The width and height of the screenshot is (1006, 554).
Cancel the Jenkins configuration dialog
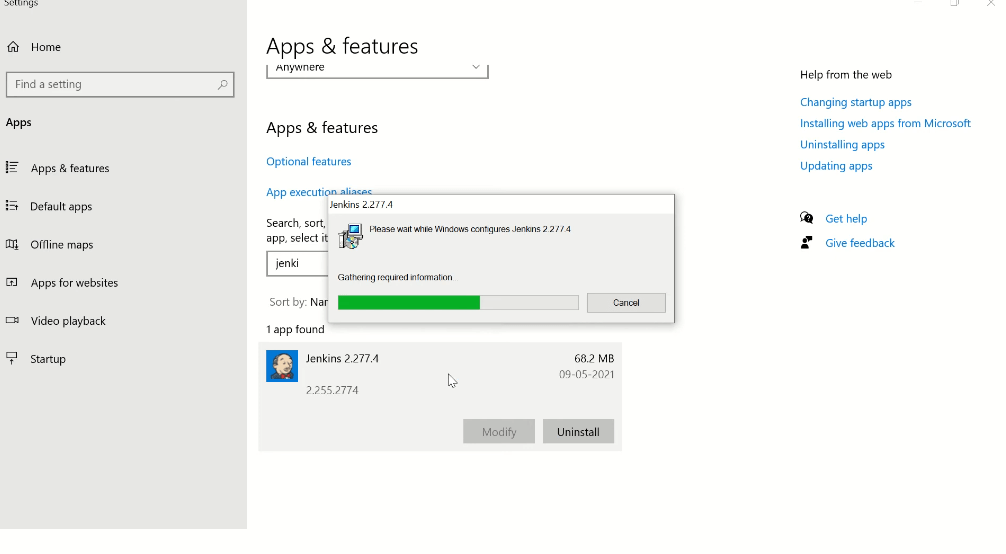pyautogui.click(x=626, y=303)
